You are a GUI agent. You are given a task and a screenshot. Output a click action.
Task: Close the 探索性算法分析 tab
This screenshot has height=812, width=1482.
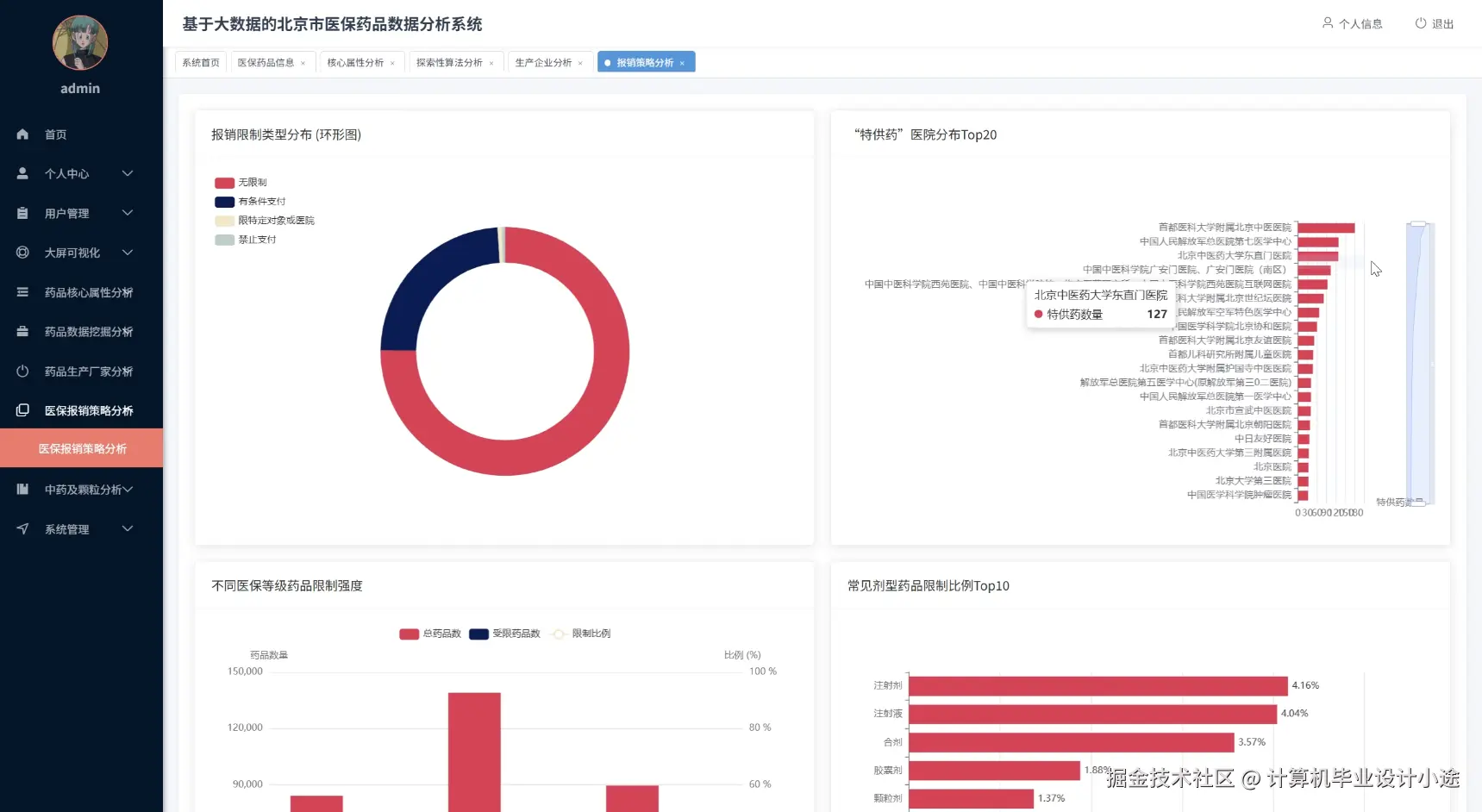pos(491,61)
